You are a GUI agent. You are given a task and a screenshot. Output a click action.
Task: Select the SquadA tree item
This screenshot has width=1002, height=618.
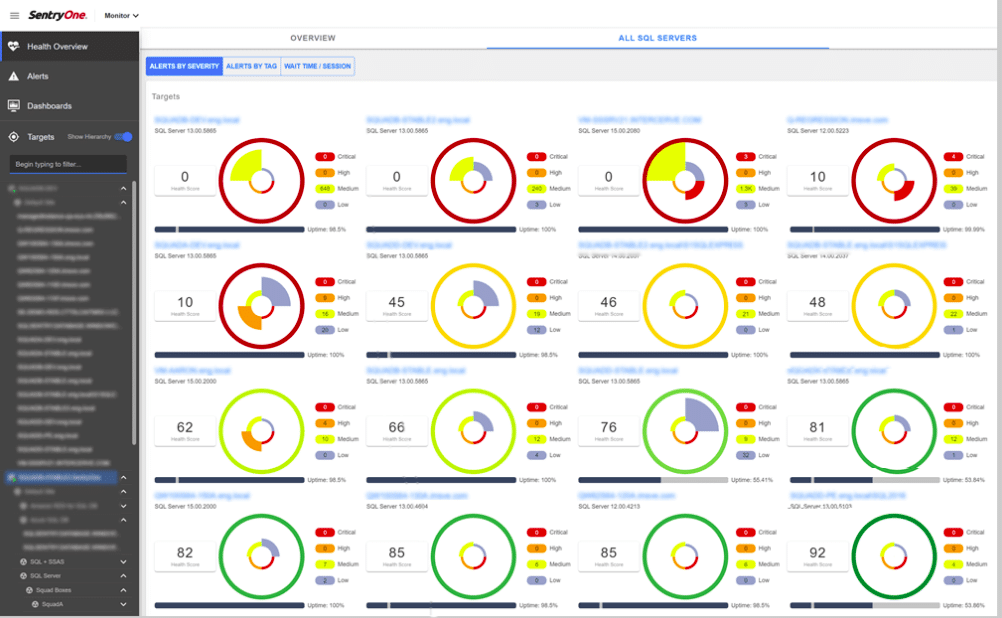[x=52, y=604]
